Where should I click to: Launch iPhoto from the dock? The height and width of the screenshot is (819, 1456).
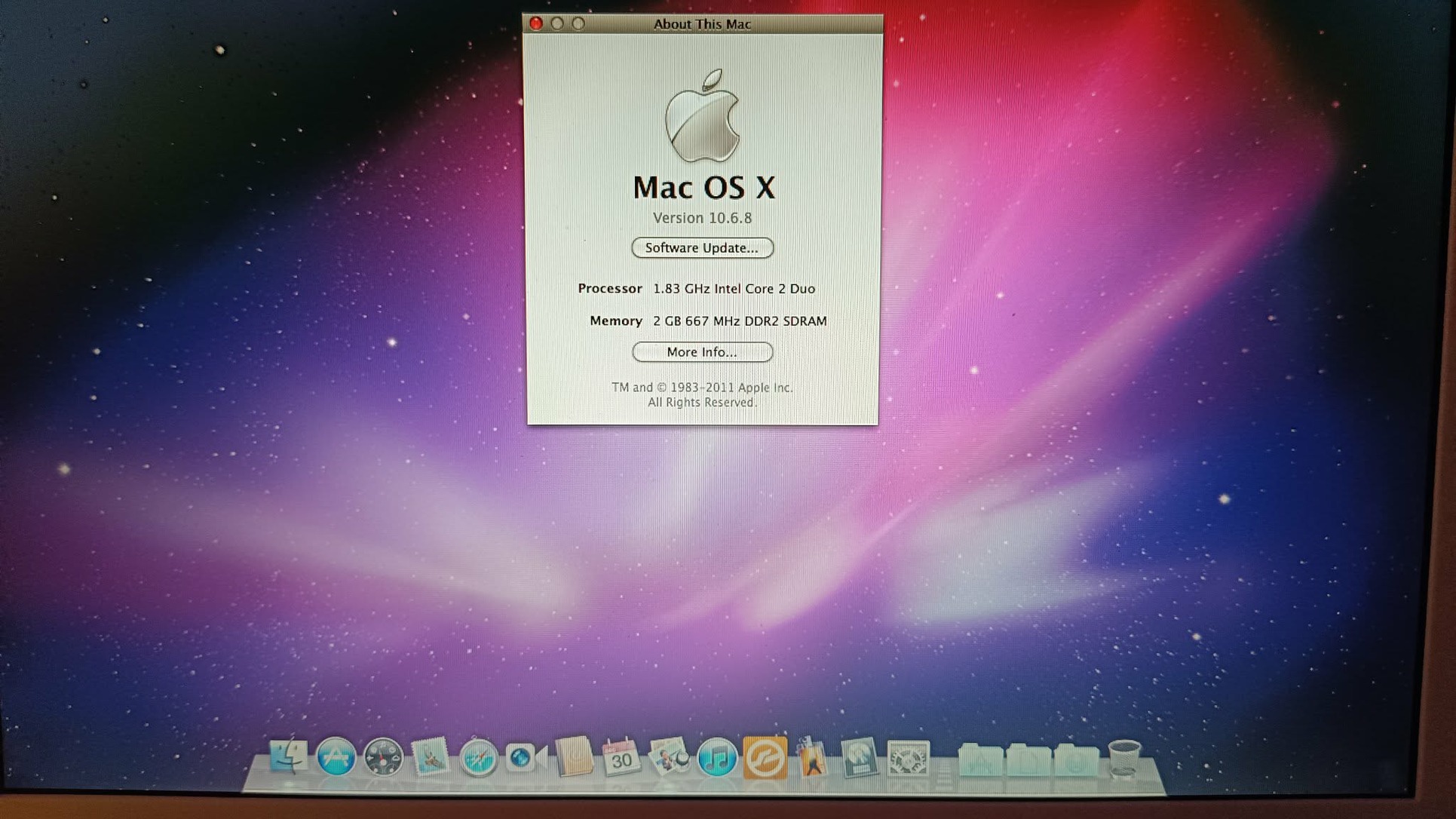pos(669,757)
